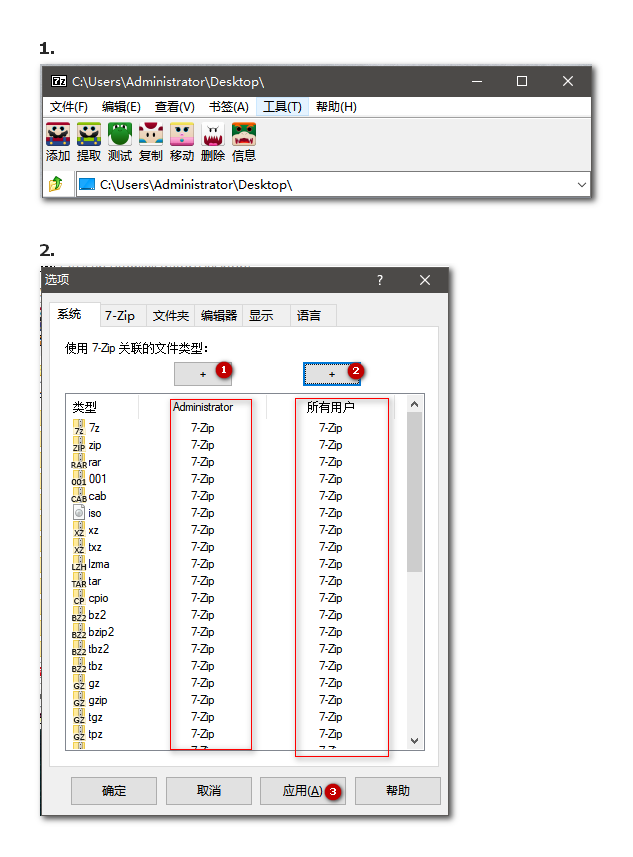This screenshot has width=633, height=857.
Task: Select the iso disc icon
Action: 79,513
